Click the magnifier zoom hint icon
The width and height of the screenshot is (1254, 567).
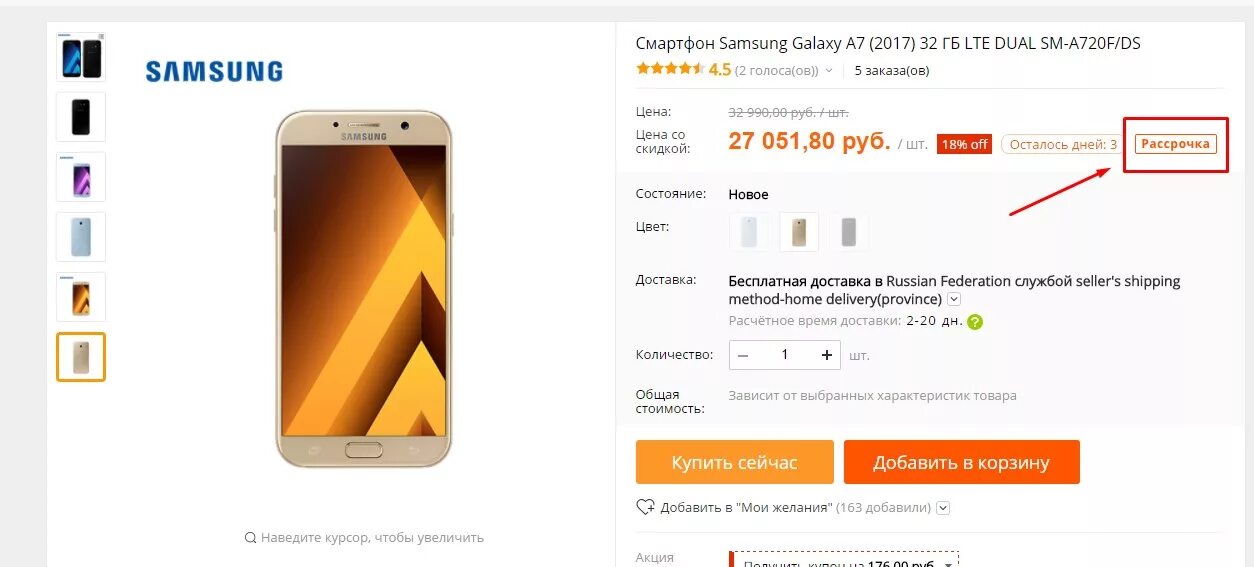(251, 538)
